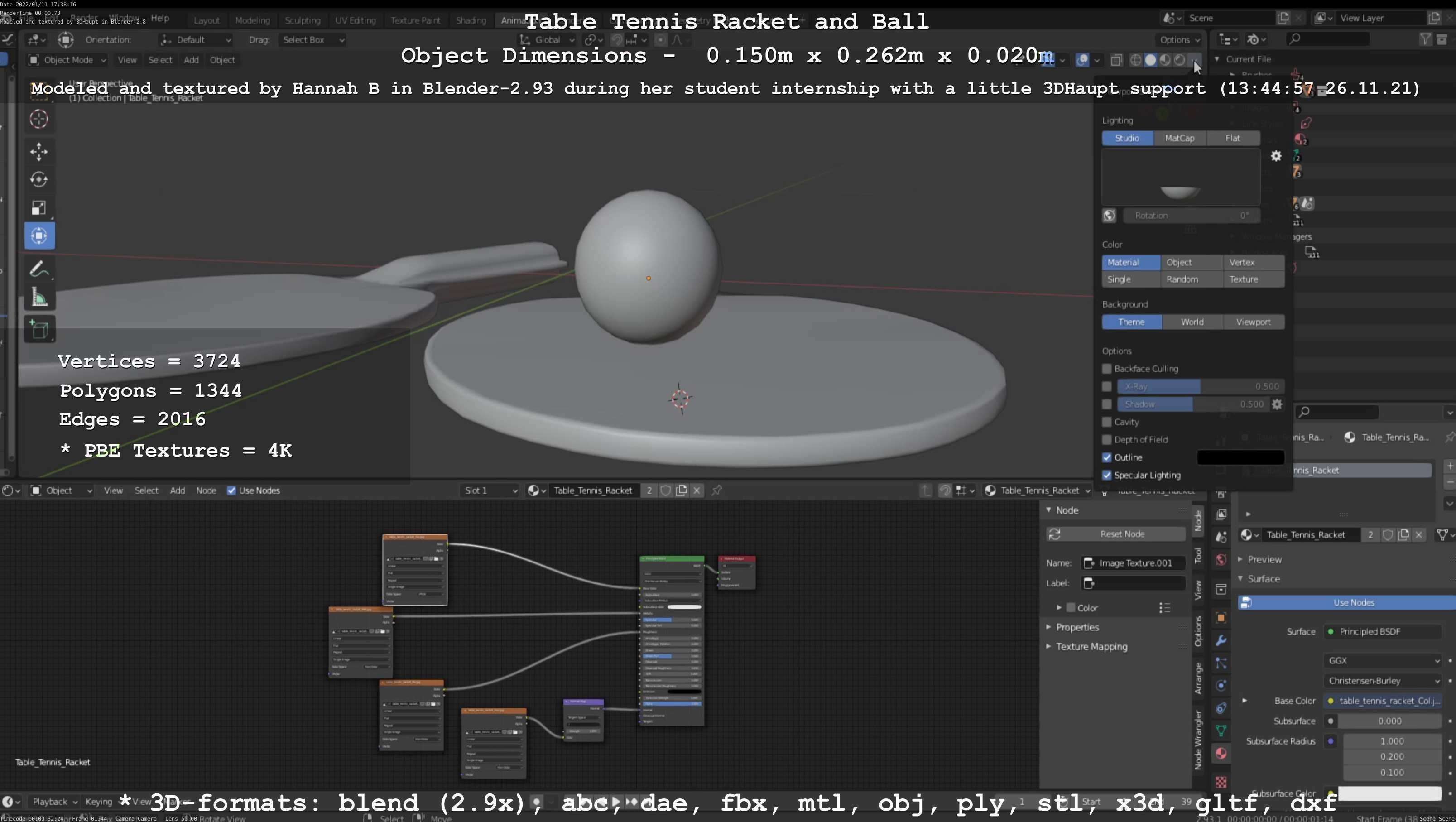This screenshot has width=1456, height=822.
Task: Select the Rotate tool
Action: pos(39,179)
